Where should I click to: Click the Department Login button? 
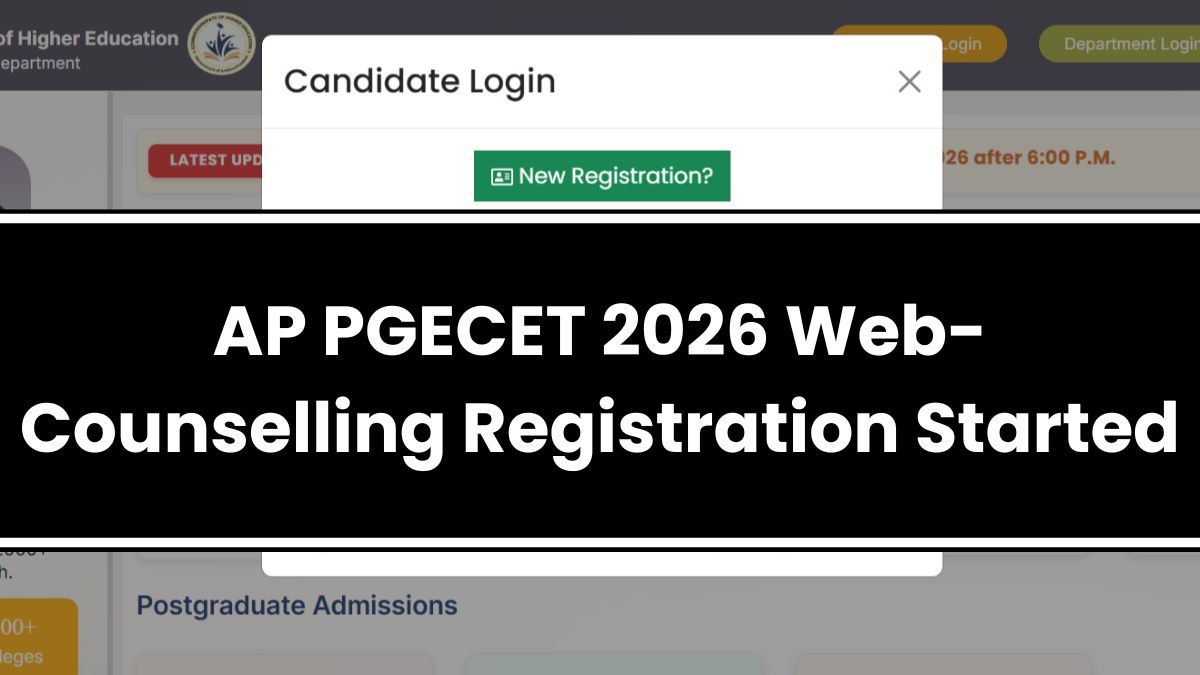pyautogui.click(x=1120, y=44)
